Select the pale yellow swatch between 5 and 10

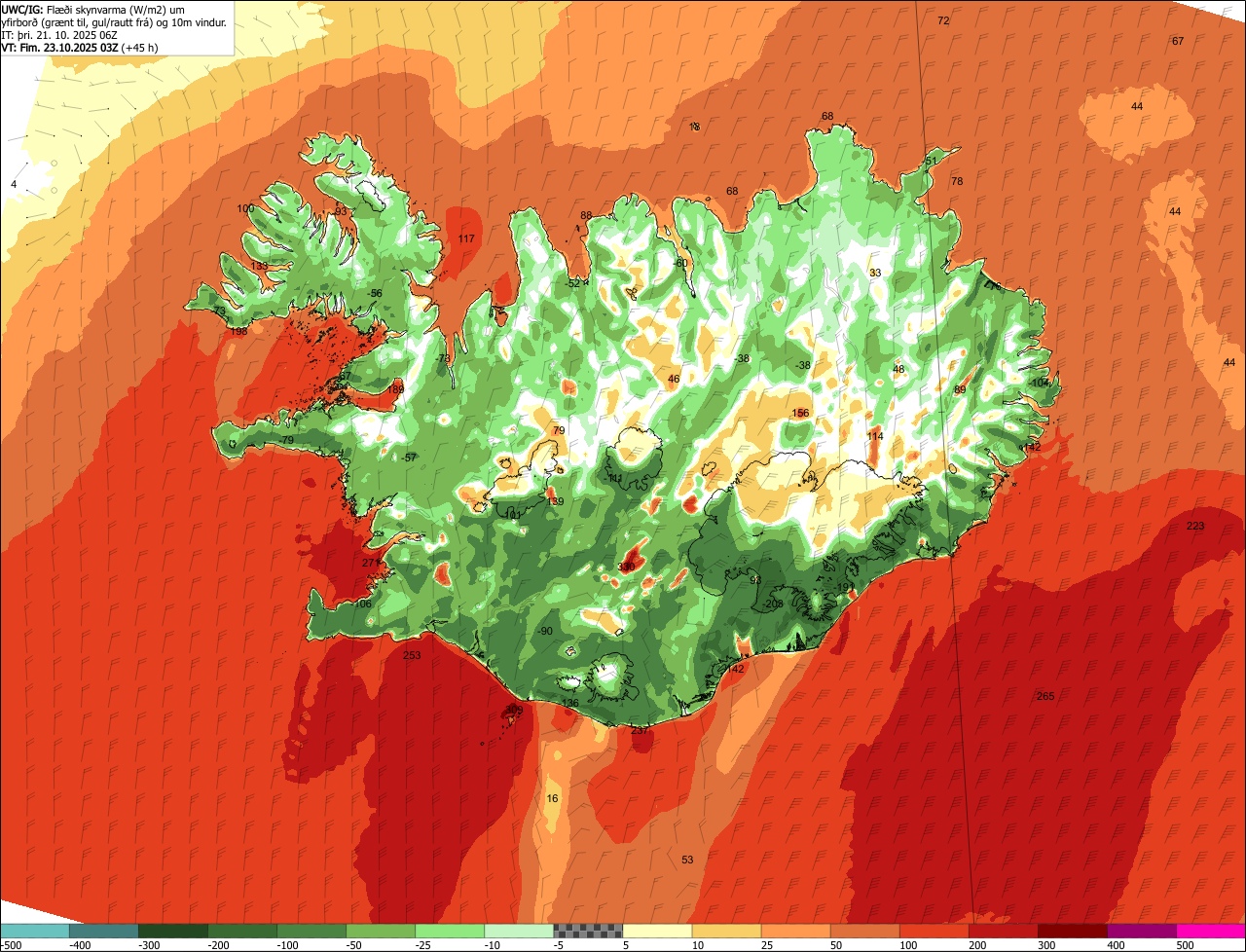pos(657,931)
